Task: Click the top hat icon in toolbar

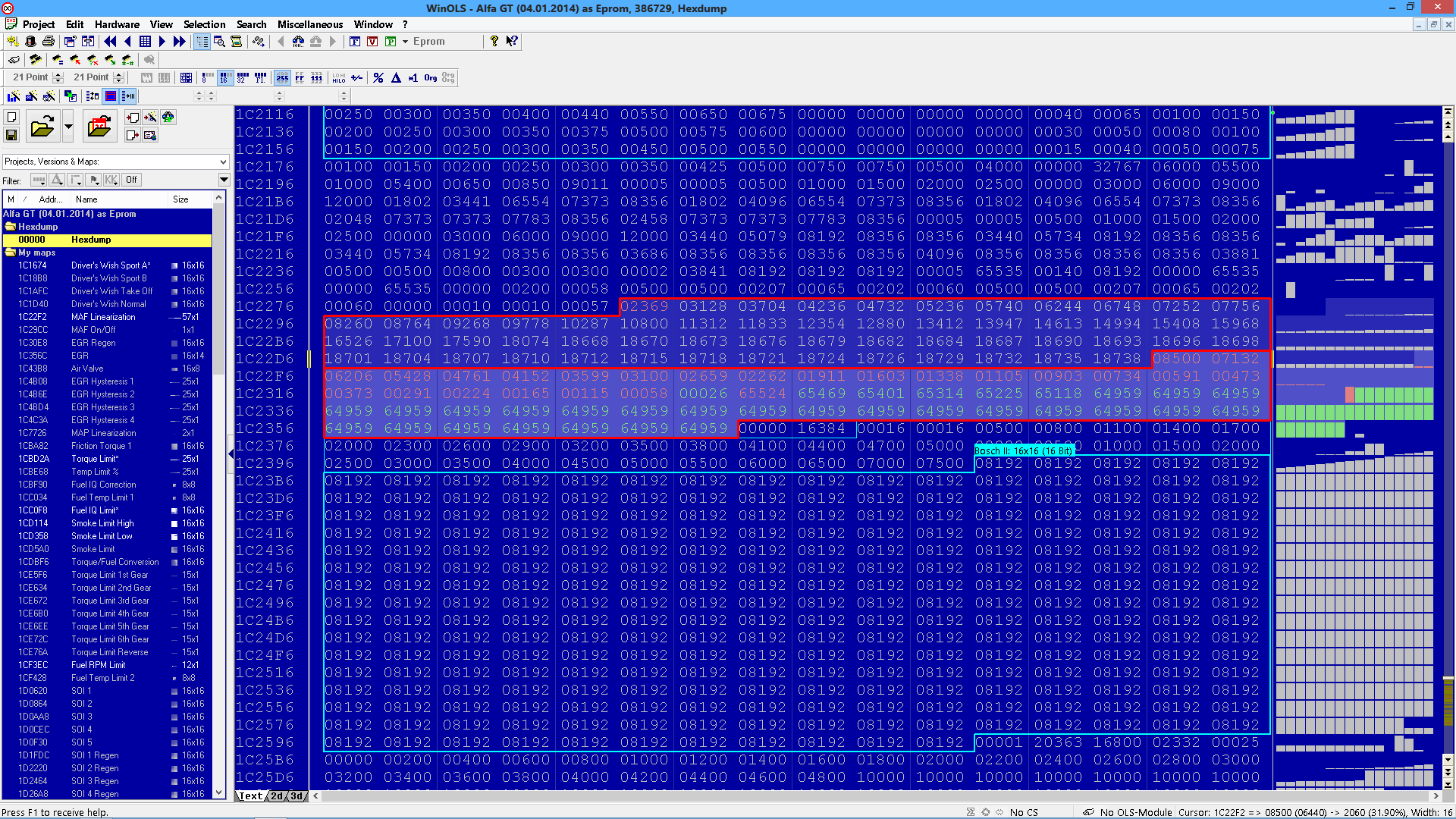Action: [x=31, y=42]
